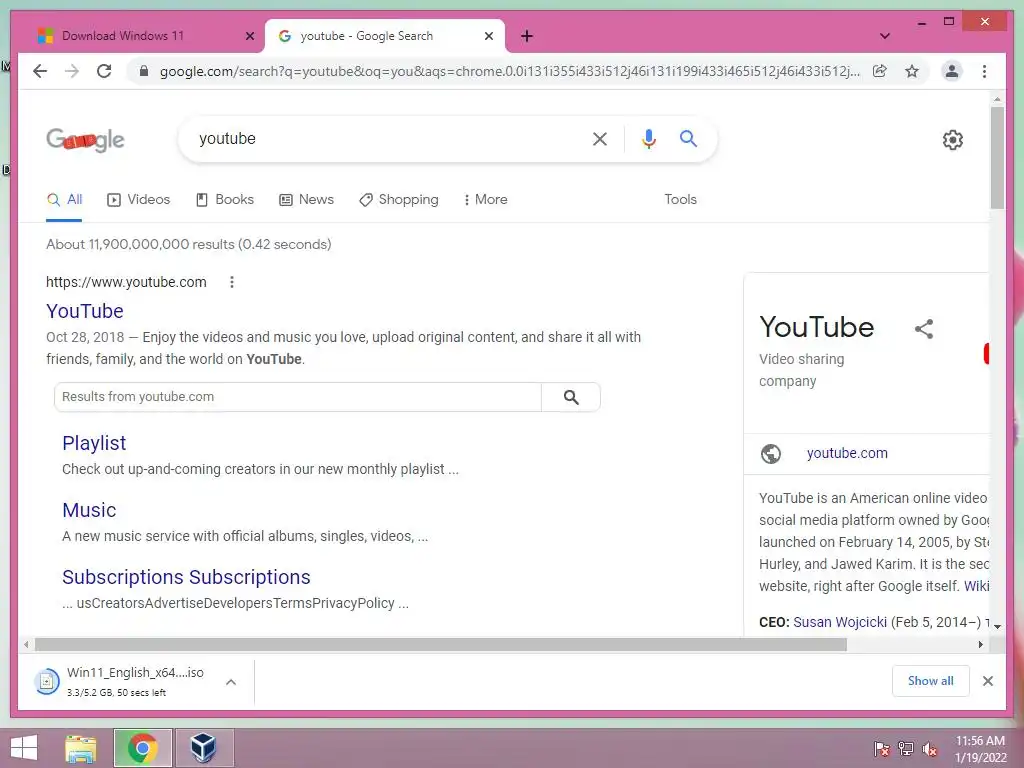Switch to Videos results
The height and width of the screenshot is (768, 1024).
pos(138,199)
